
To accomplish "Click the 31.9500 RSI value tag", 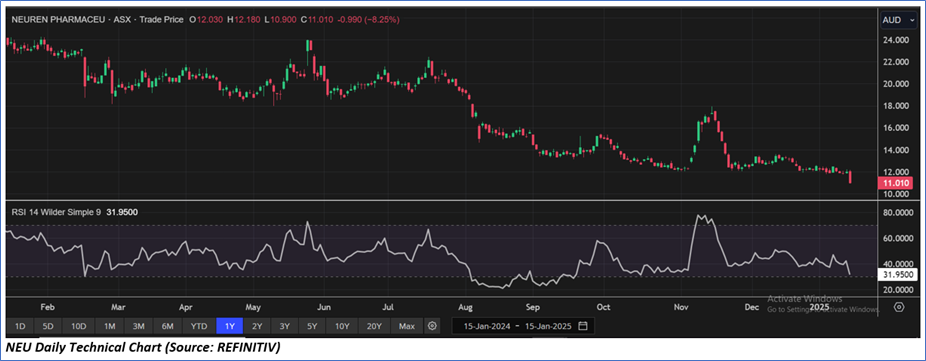I will coord(899,275).
